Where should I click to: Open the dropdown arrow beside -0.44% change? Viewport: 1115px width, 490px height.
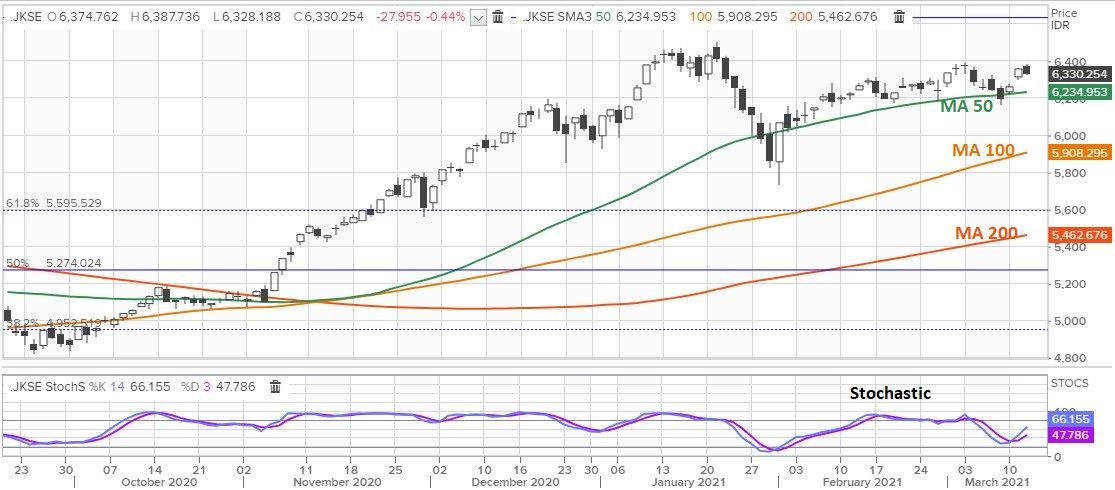pyautogui.click(x=478, y=17)
